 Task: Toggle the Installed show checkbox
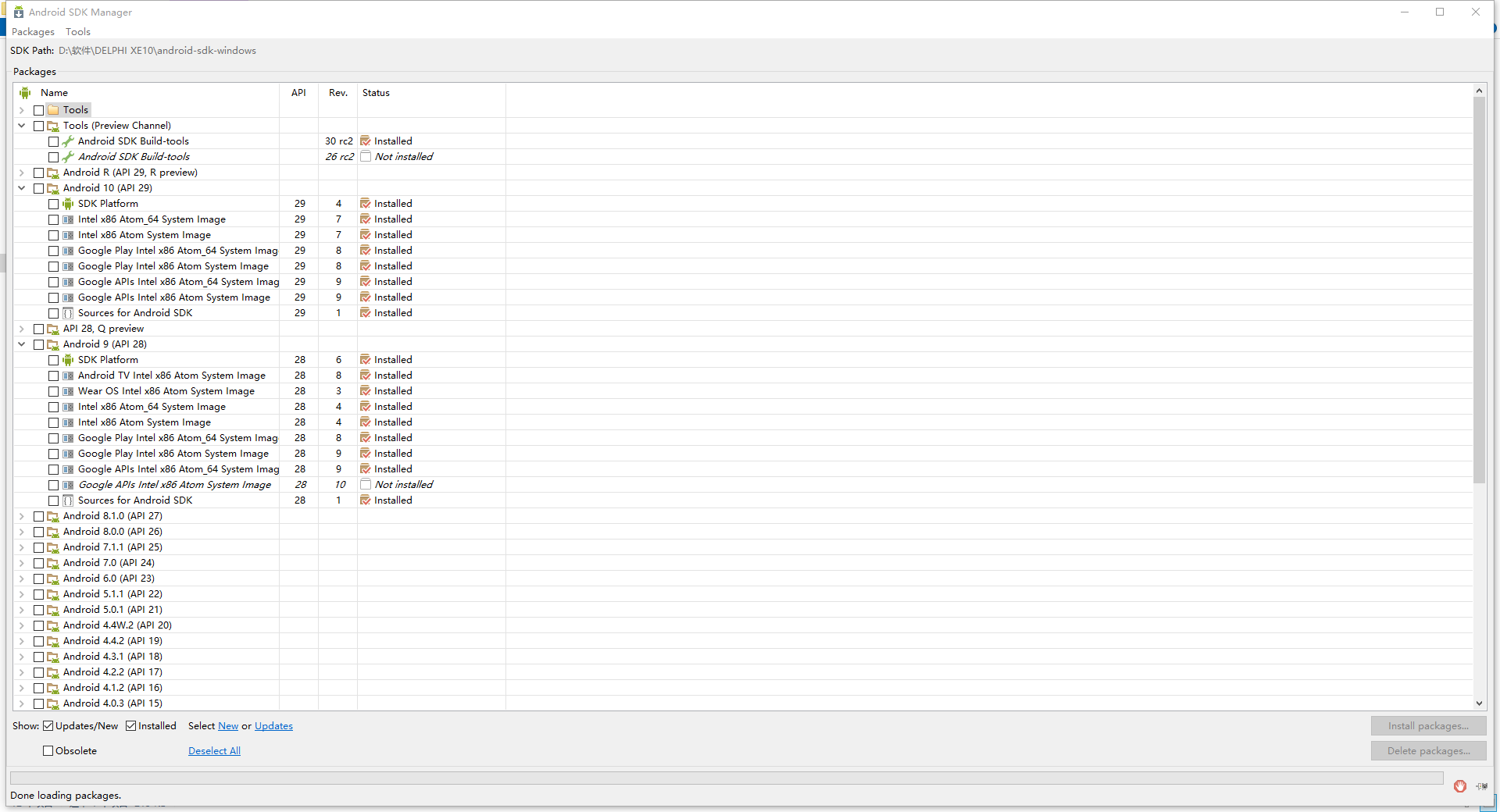131,726
